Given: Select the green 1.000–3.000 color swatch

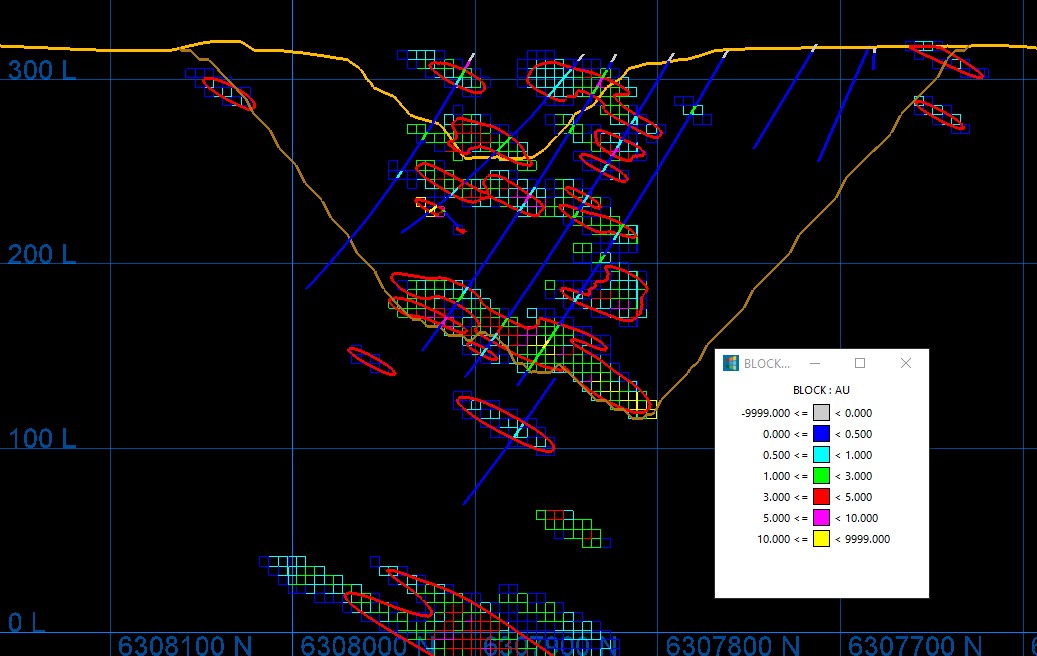Looking at the screenshot, I should tap(821, 476).
